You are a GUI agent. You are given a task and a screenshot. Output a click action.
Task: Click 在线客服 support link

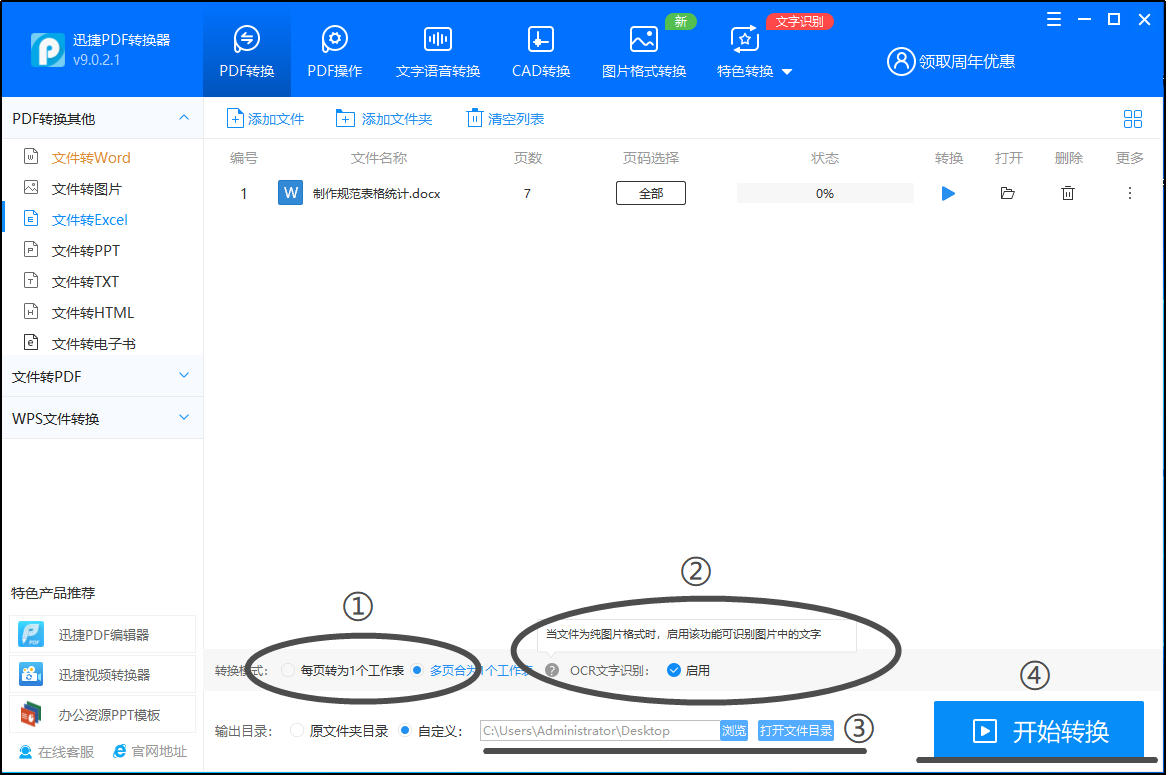[57, 751]
